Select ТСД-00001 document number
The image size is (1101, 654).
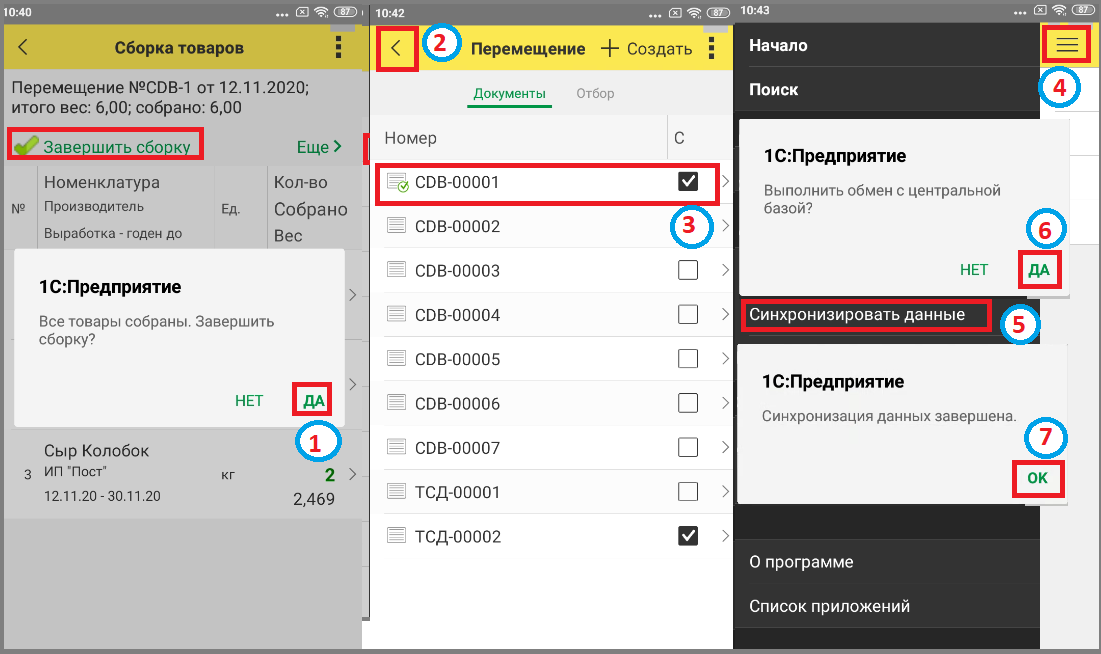click(x=457, y=492)
